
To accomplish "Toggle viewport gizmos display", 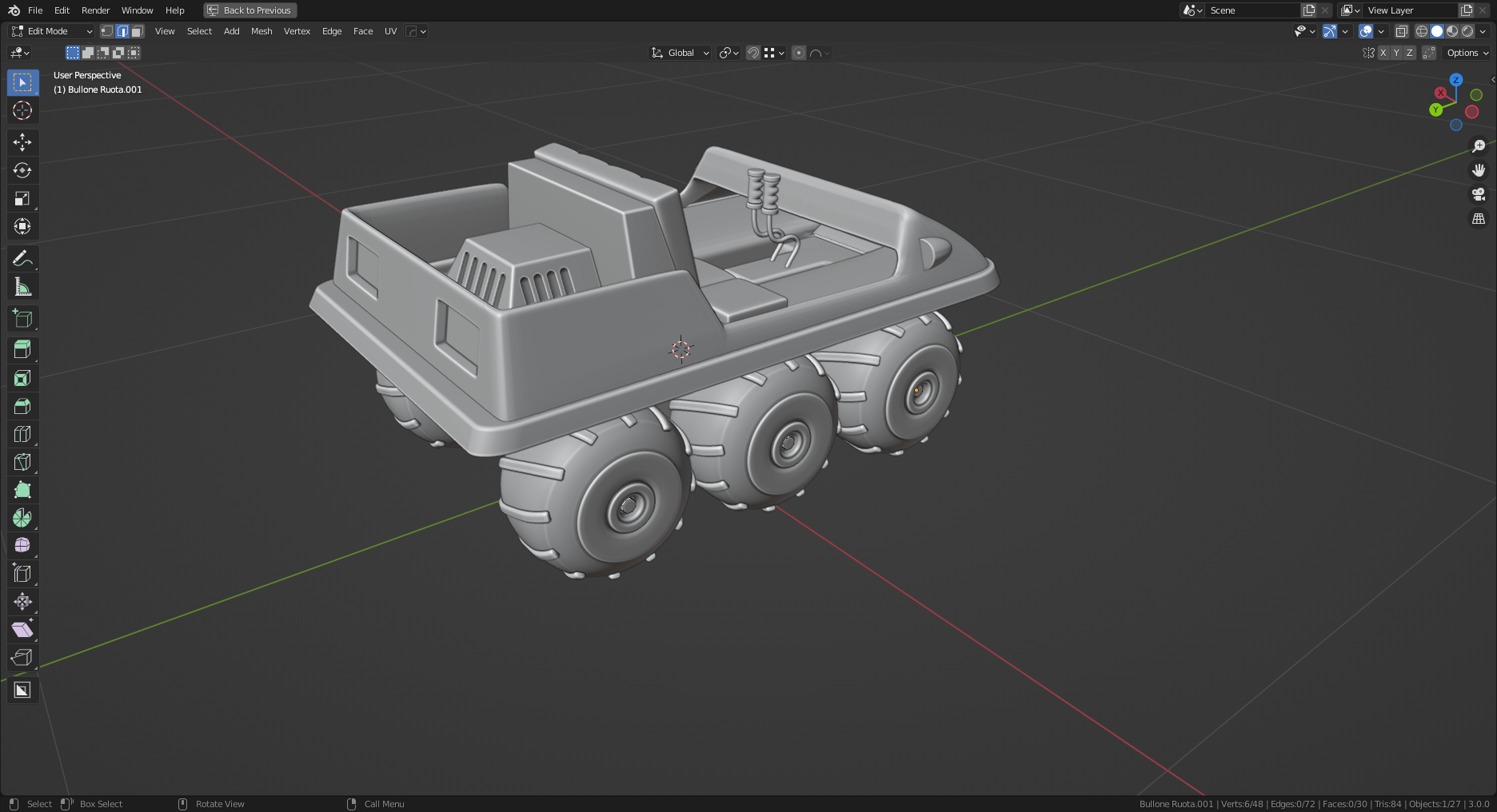I will [x=1329, y=31].
